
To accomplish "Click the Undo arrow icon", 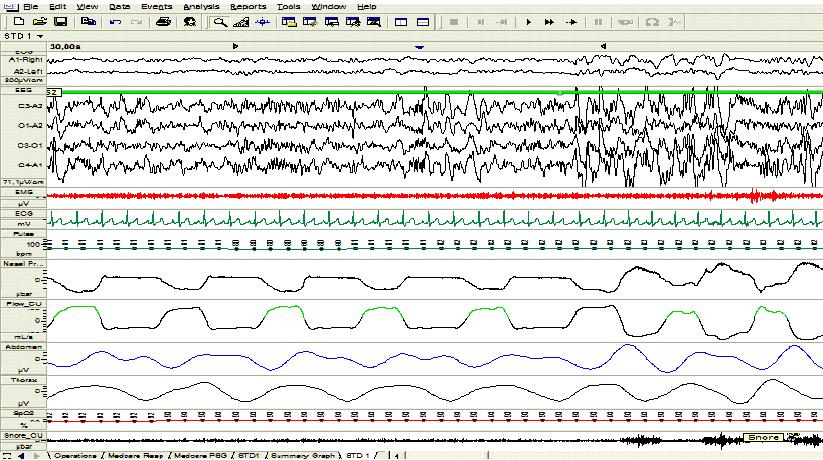I will 115,22.
